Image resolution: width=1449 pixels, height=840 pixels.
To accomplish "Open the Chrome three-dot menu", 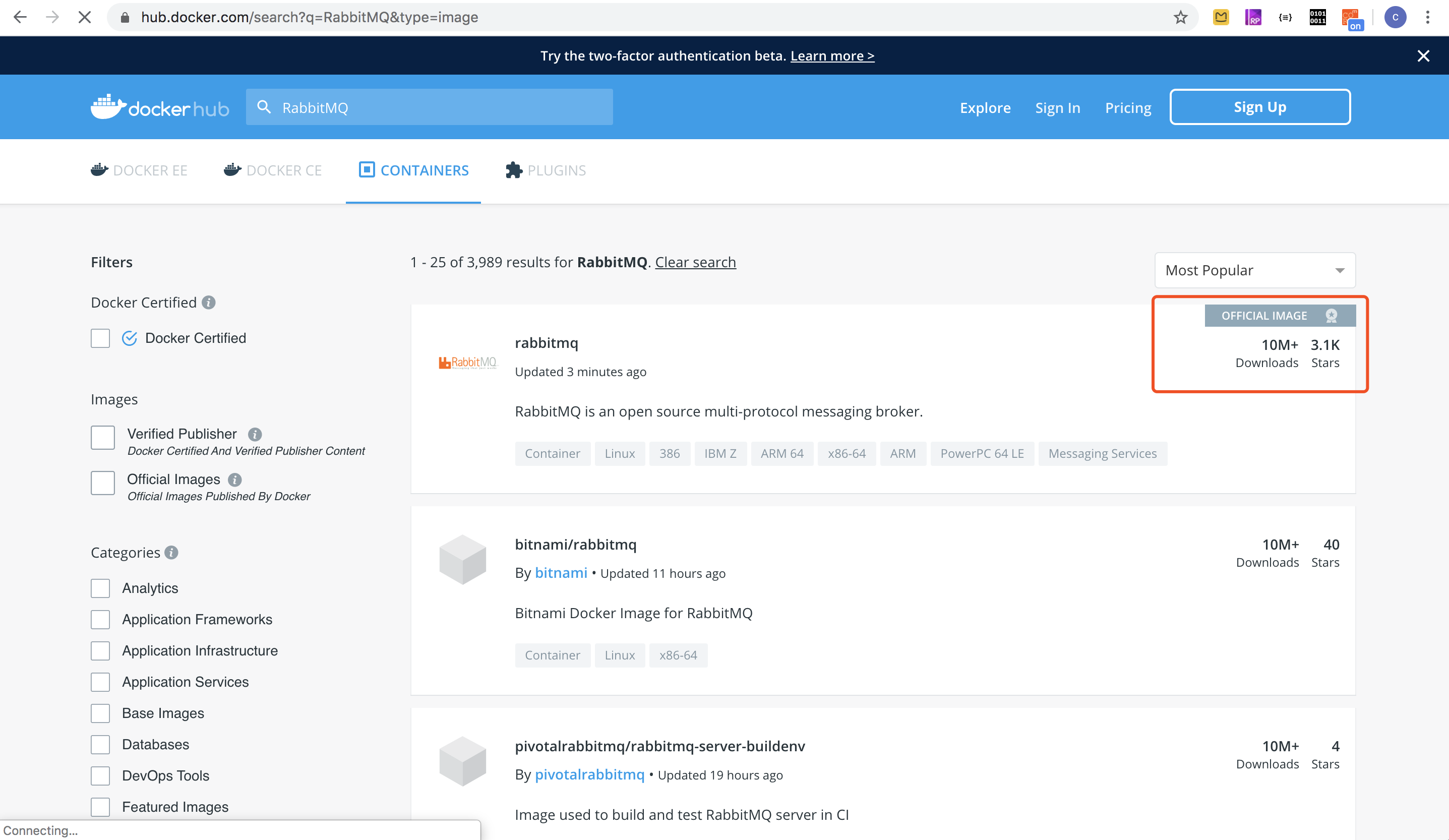I will click(x=1428, y=17).
